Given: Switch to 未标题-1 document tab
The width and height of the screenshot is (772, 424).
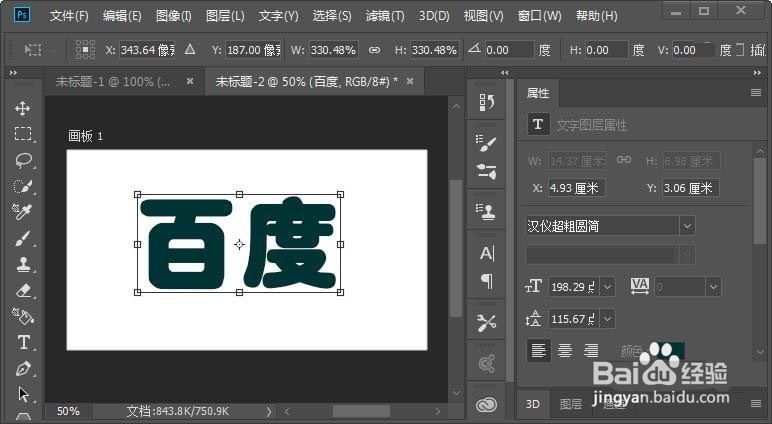Looking at the screenshot, I should (113, 82).
